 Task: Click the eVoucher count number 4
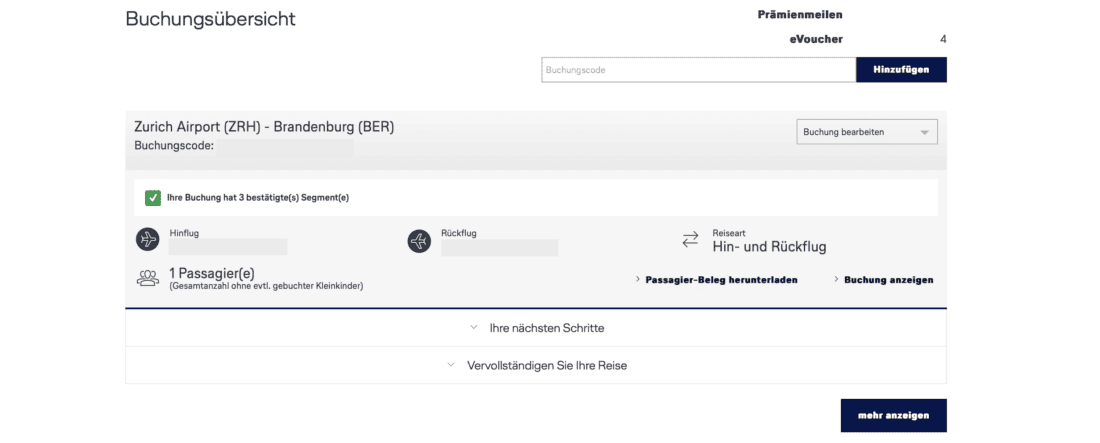coord(943,39)
